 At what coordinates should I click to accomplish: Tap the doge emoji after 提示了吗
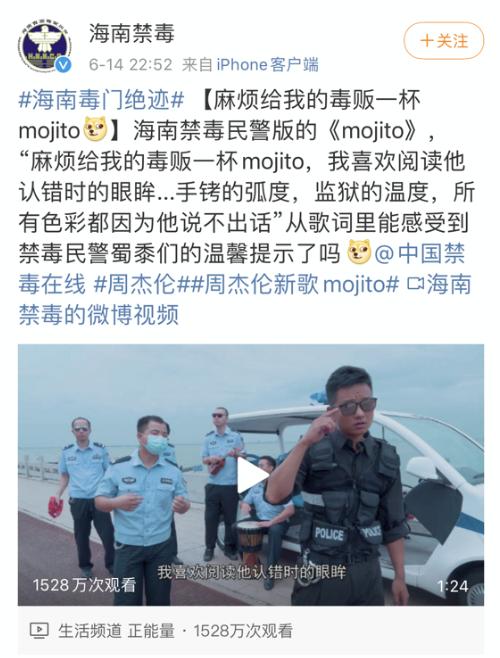[x=359, y=253]
